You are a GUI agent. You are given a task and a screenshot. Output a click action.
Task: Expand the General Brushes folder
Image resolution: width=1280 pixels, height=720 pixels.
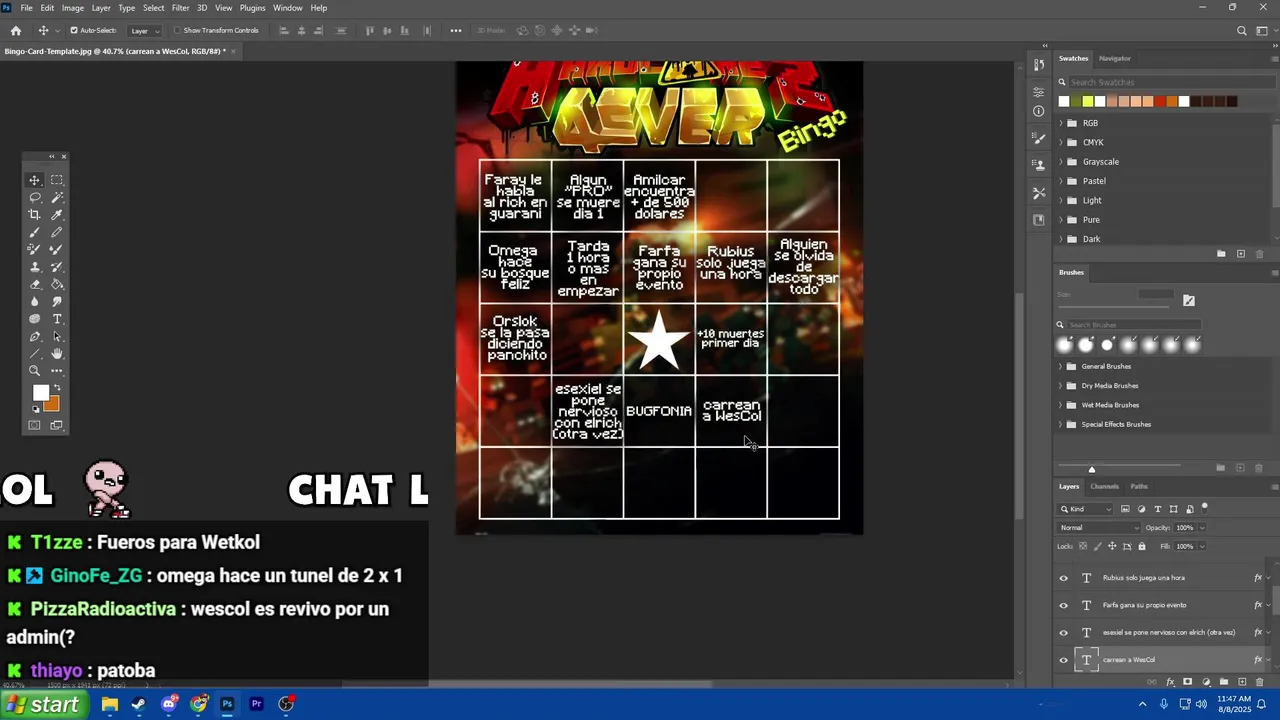1060,366
